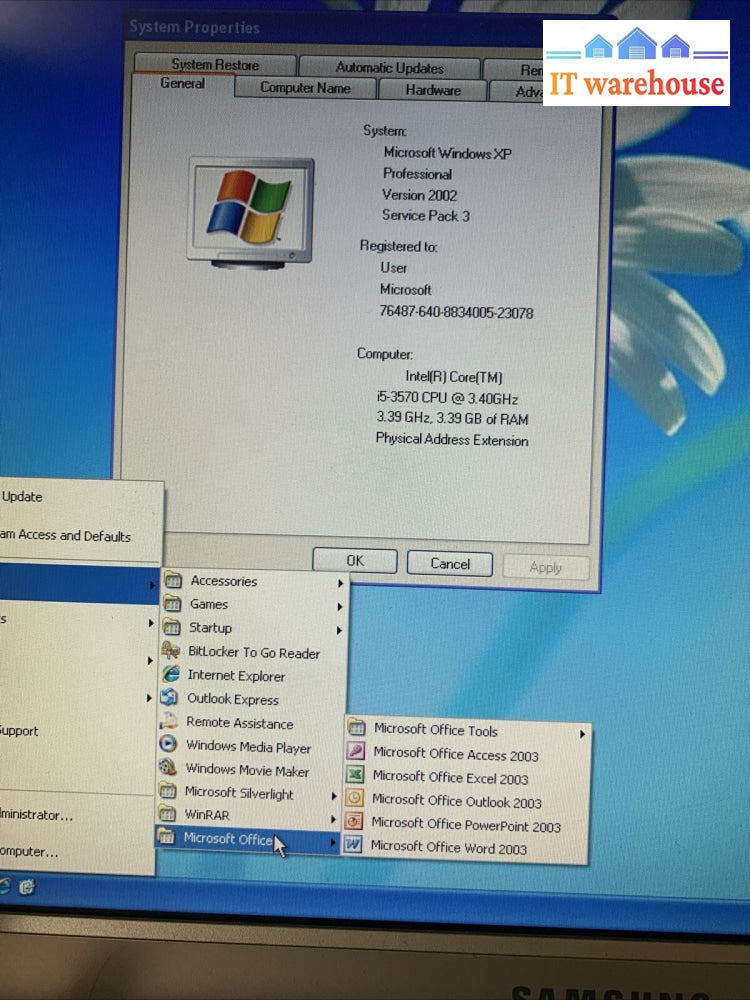Click the product ID 76487-640-8834005-23078
The width and height of the screenshot is (750, 1000).
coord(456,312)
